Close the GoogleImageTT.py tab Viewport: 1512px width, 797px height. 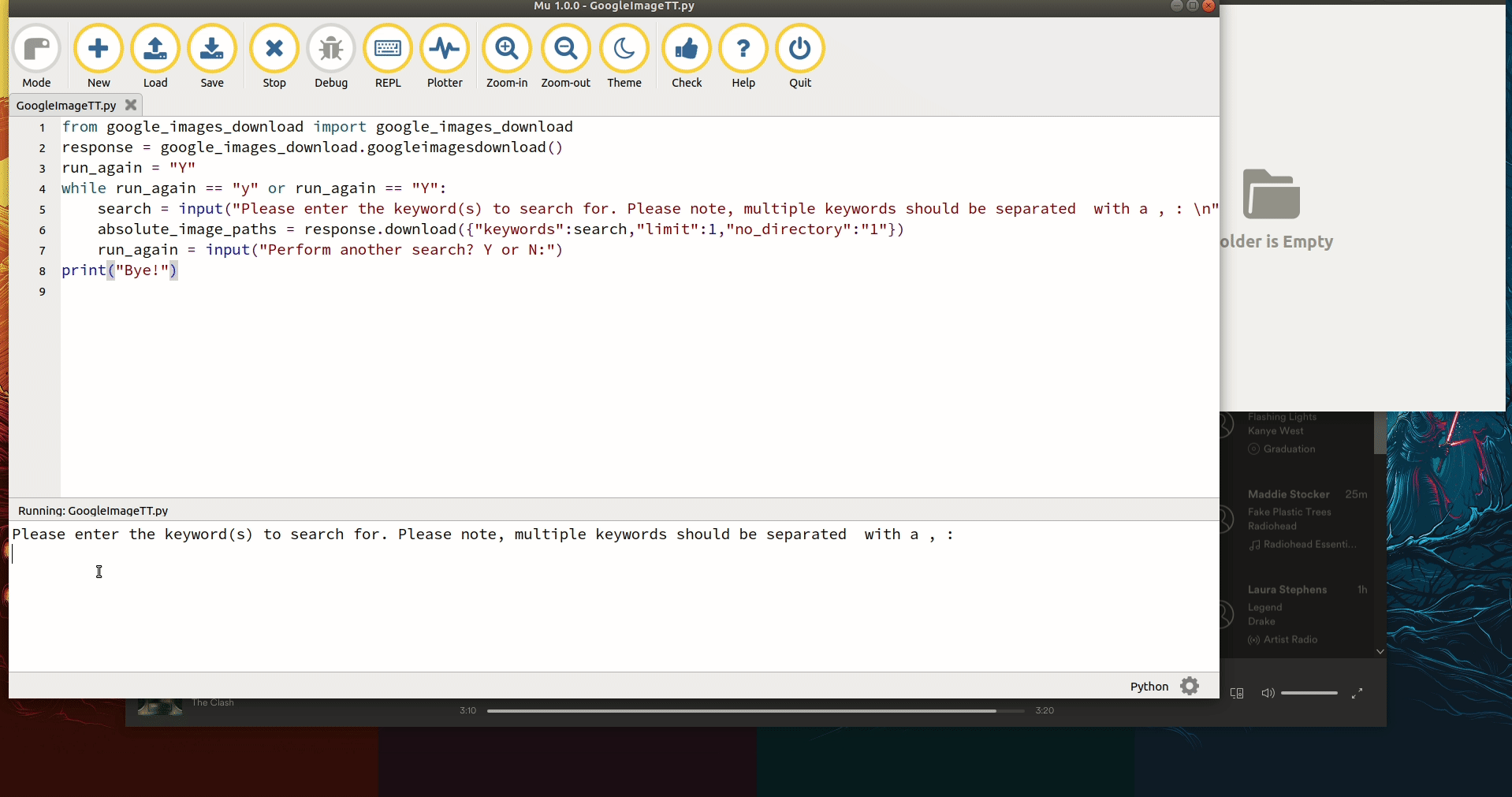131,104
